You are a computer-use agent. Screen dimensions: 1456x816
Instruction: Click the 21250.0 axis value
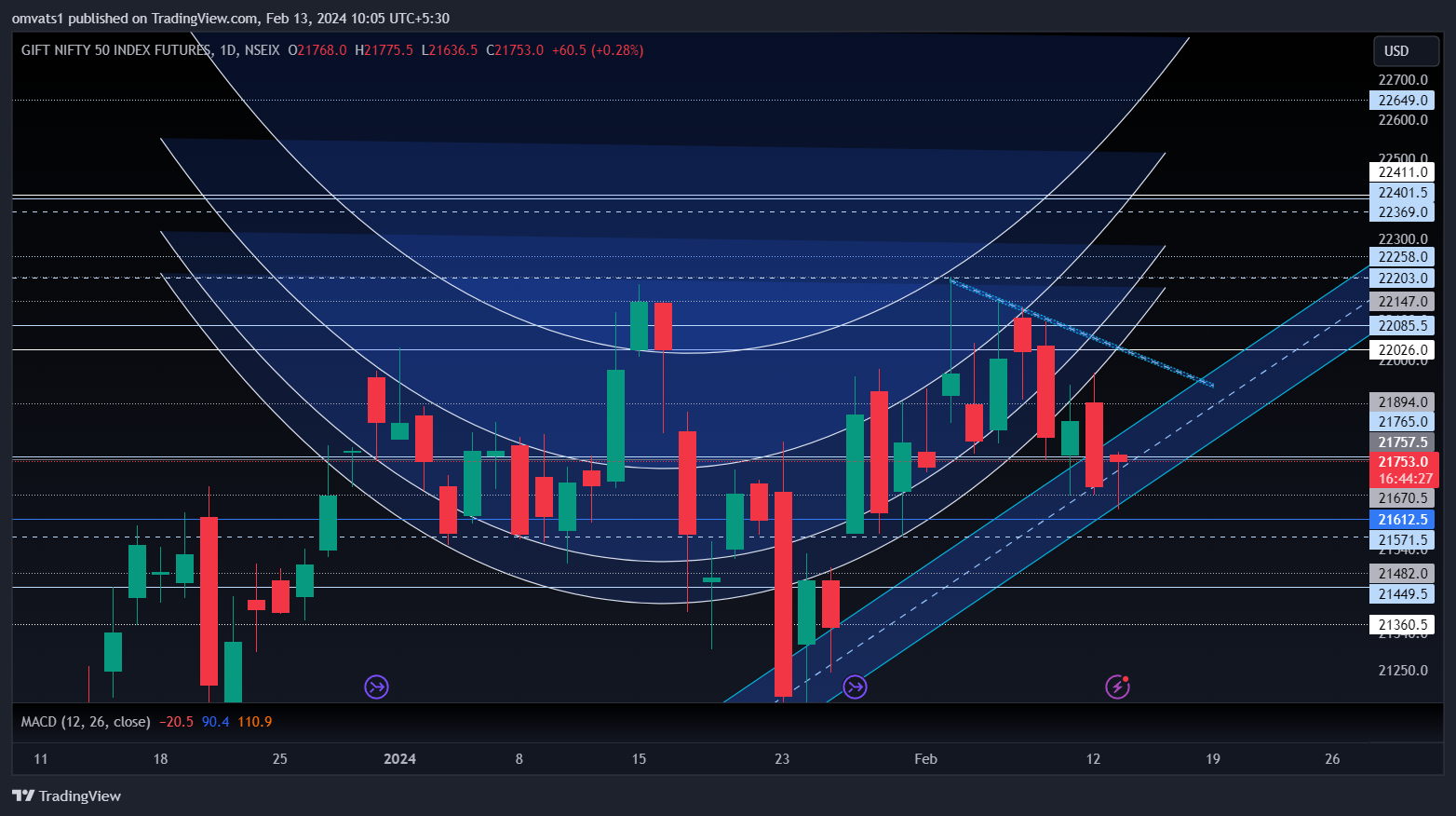point(1403,671)
